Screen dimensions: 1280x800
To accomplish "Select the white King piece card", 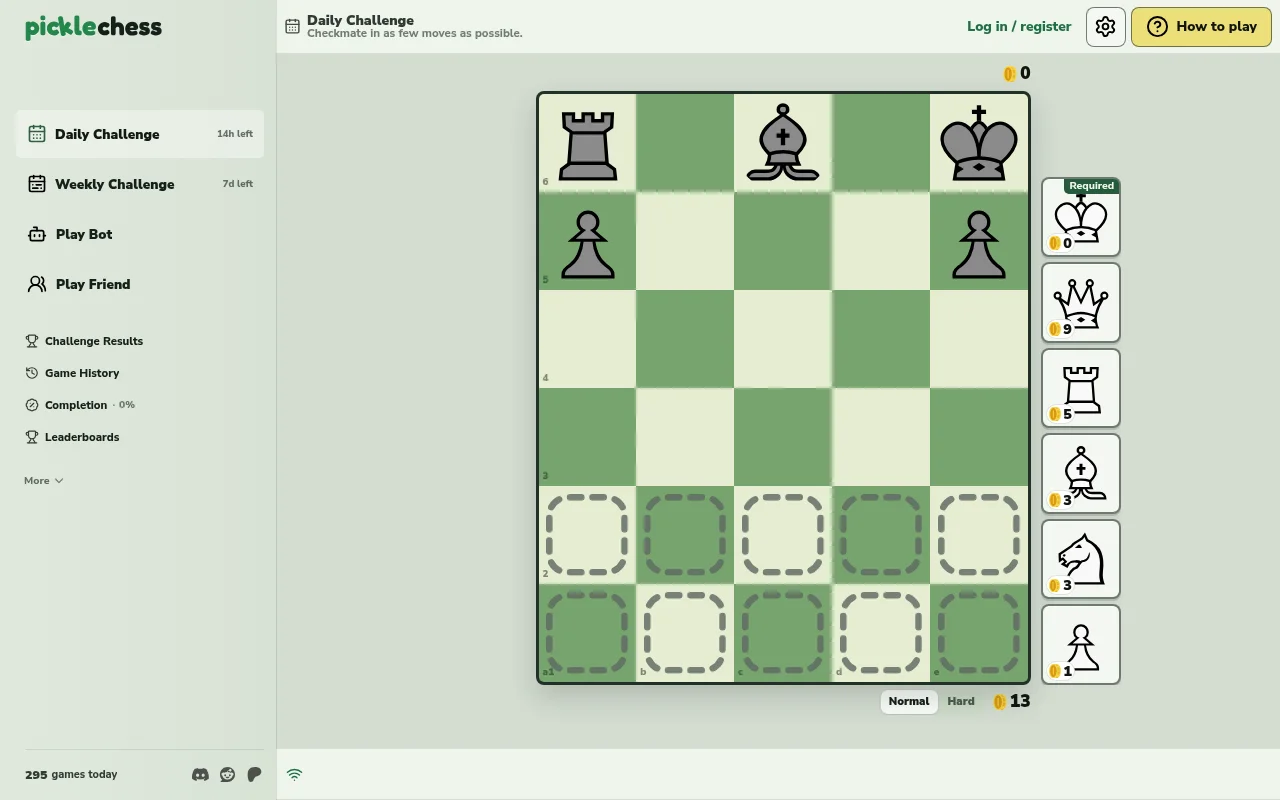I will [x=1081, y=217].
